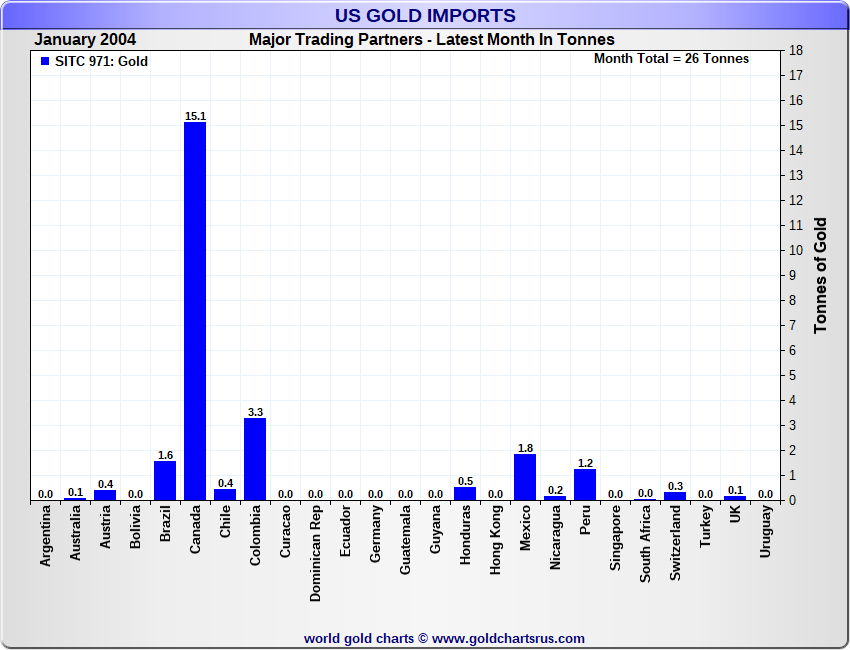Image resolution: width=850 pixels, height=650 pixels.
Task: Click the Australia axis label
Action: [75, 532]
